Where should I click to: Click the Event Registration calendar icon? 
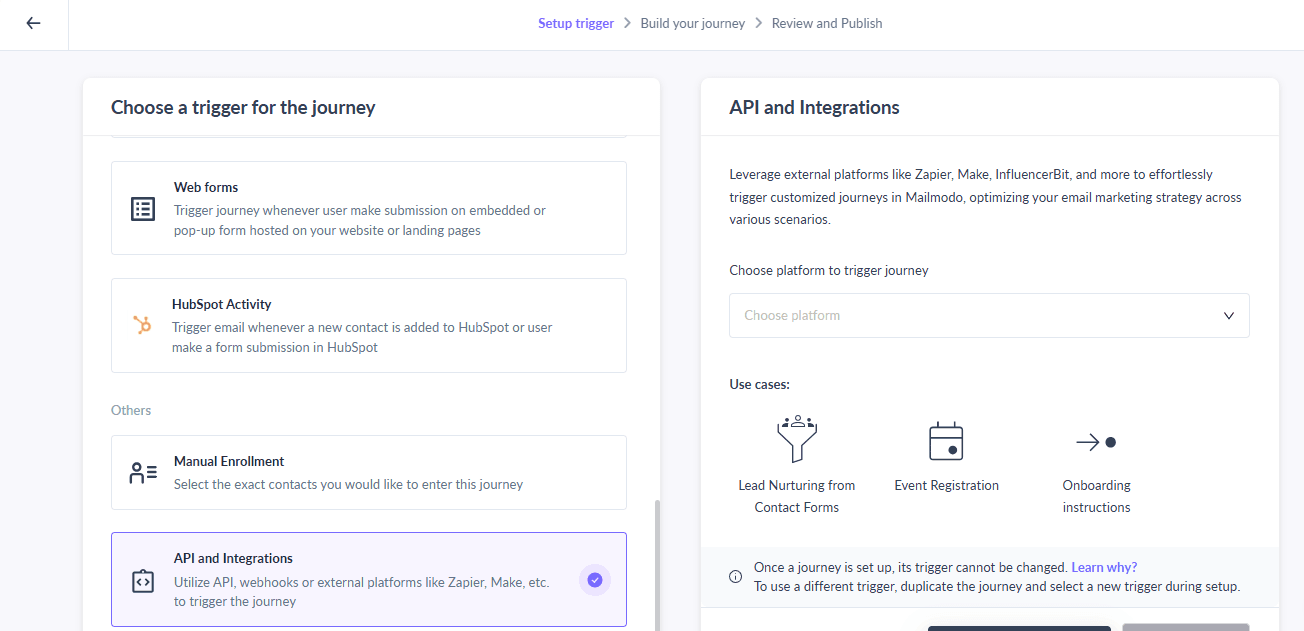946,440
